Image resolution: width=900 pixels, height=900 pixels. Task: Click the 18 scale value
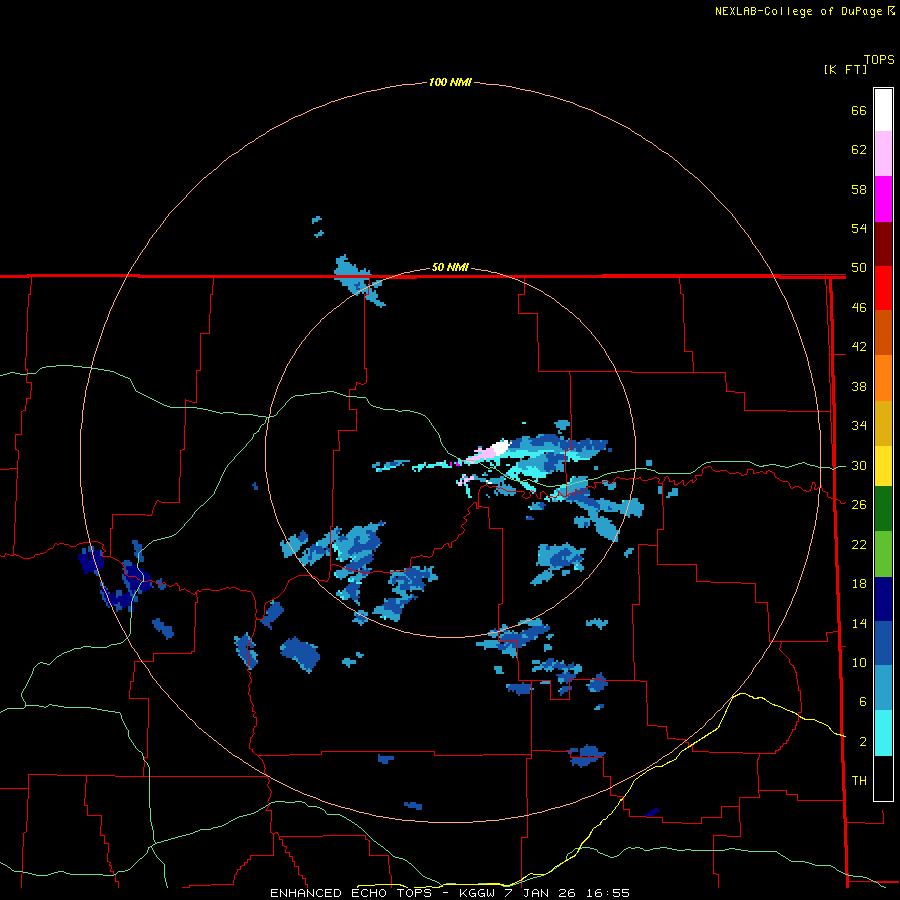859,584
